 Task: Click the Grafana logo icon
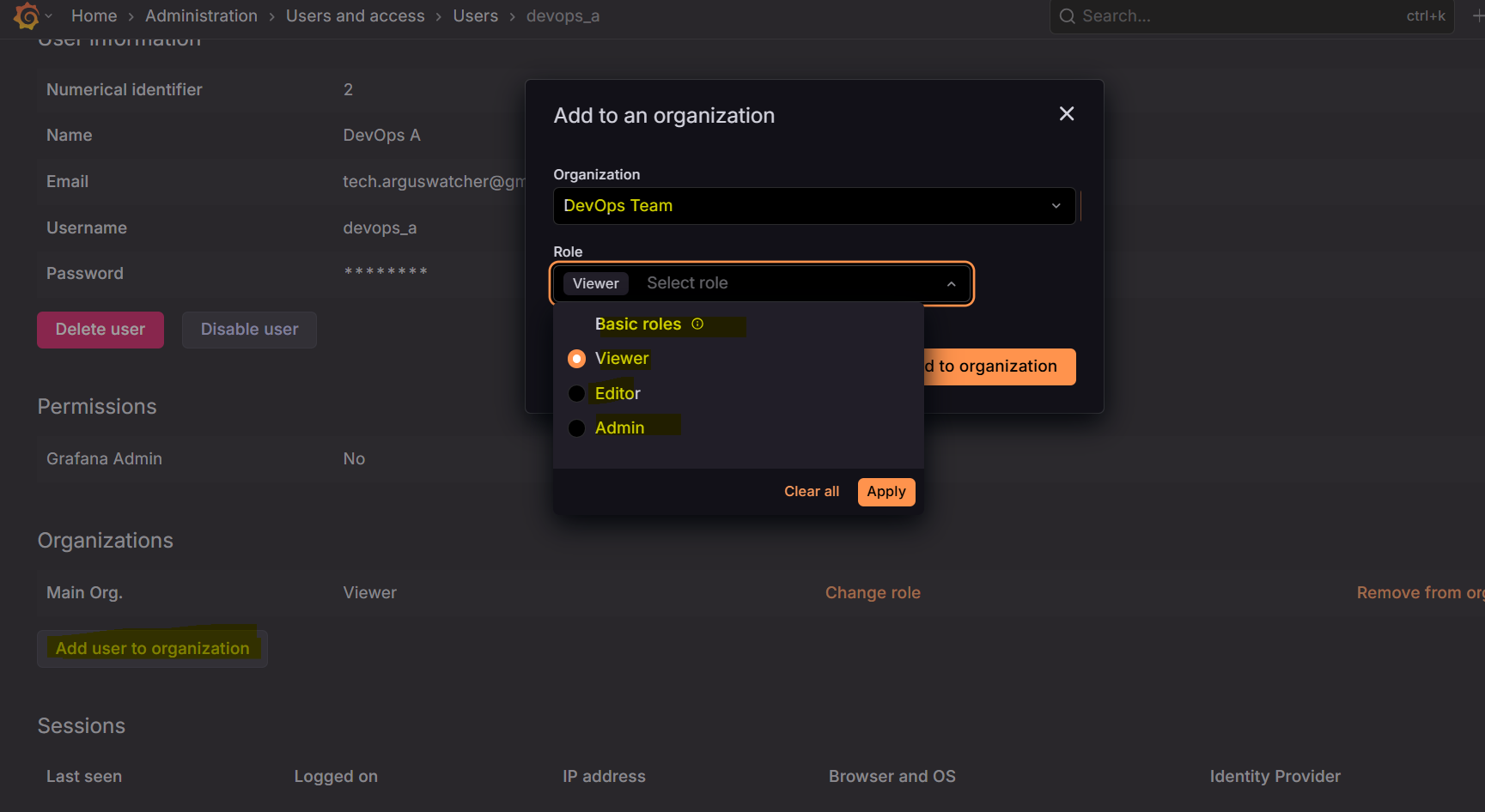click(27, 15)
